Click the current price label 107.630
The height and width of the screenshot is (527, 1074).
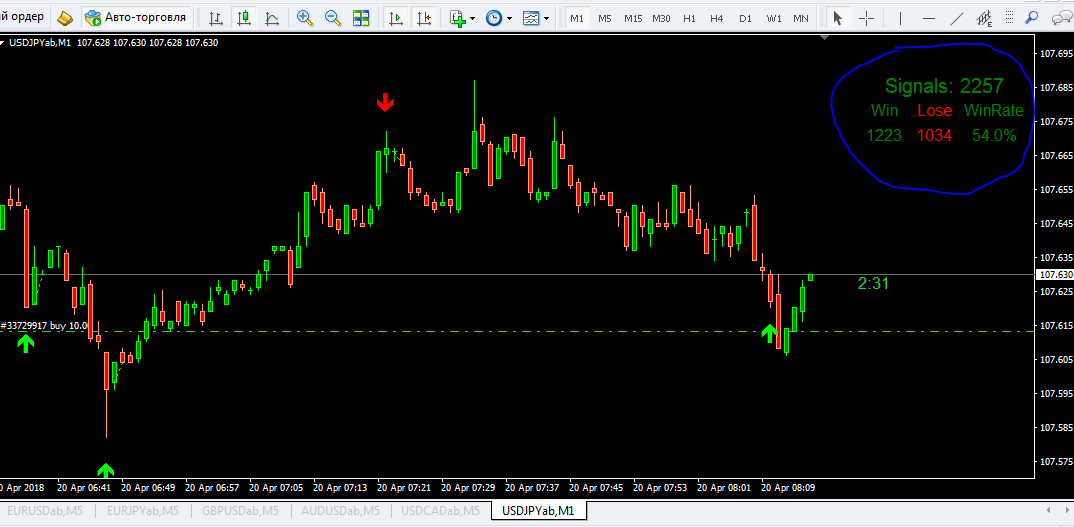click(x=1055, y=274)
